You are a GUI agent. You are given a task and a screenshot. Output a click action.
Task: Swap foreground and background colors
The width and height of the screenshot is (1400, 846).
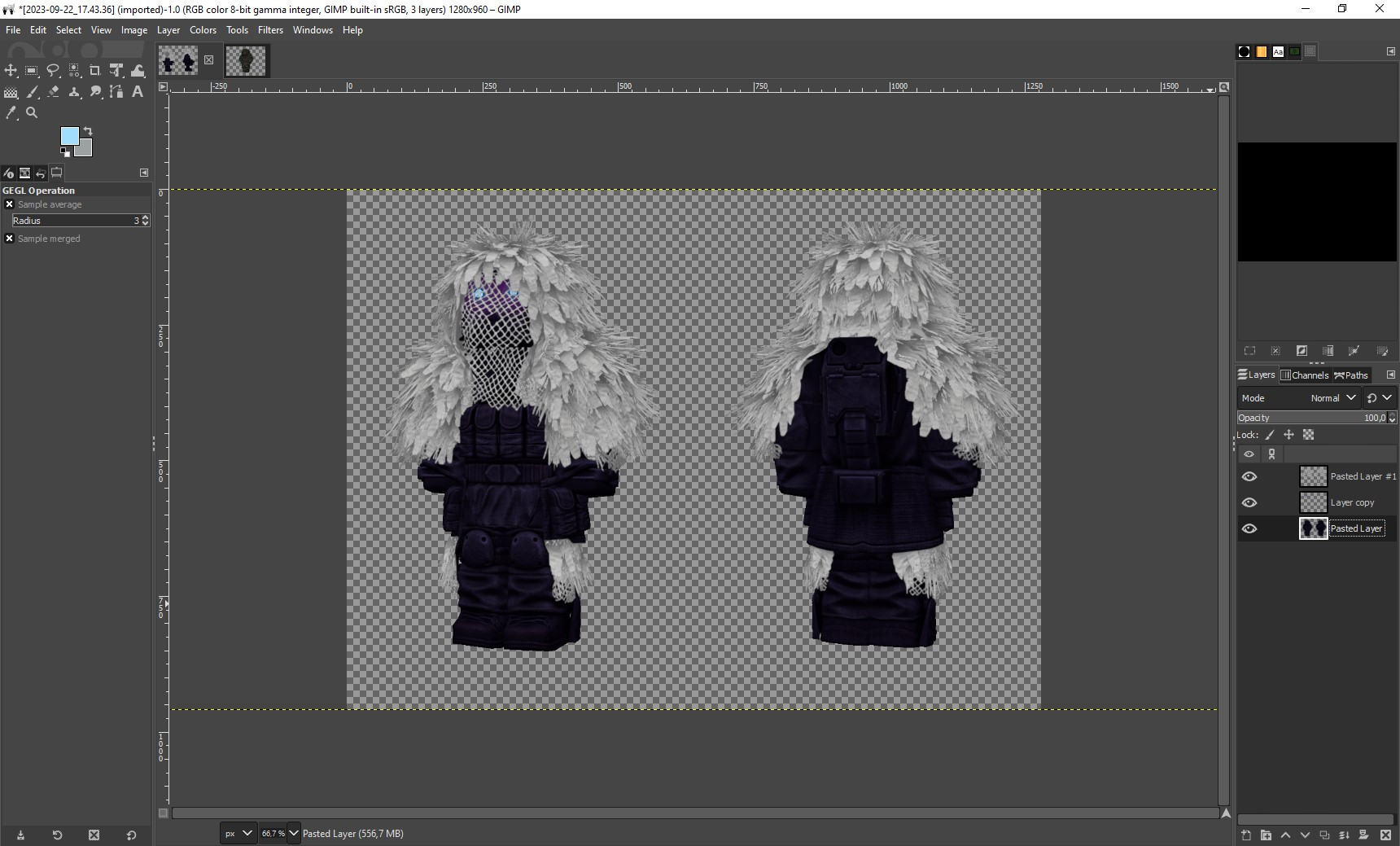click(x=88, y=131)
